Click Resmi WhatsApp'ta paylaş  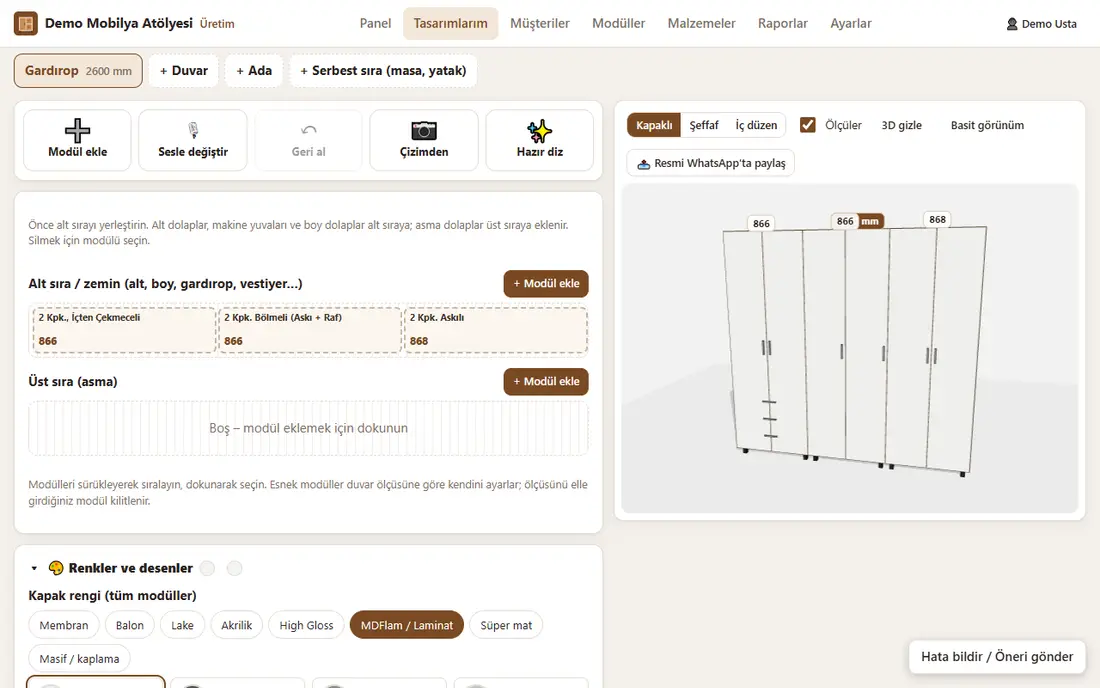pyautogui.click(x=711, y=163)
